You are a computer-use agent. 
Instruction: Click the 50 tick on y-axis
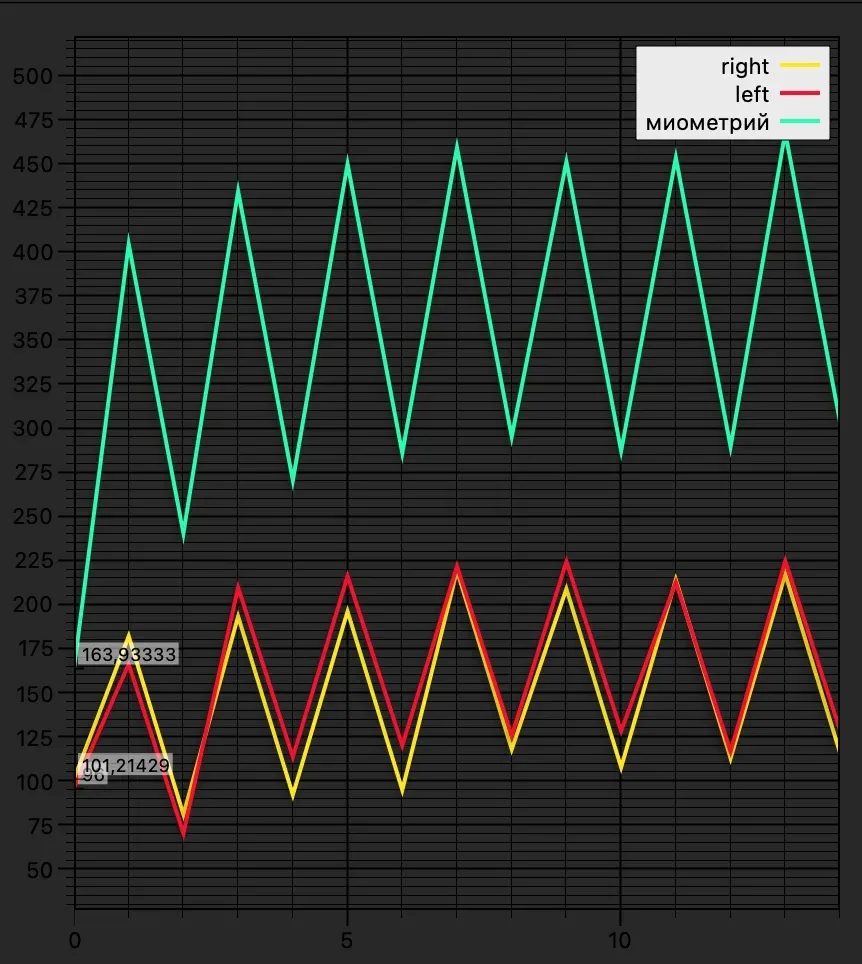pyautogui.click(x=40, y=870)
